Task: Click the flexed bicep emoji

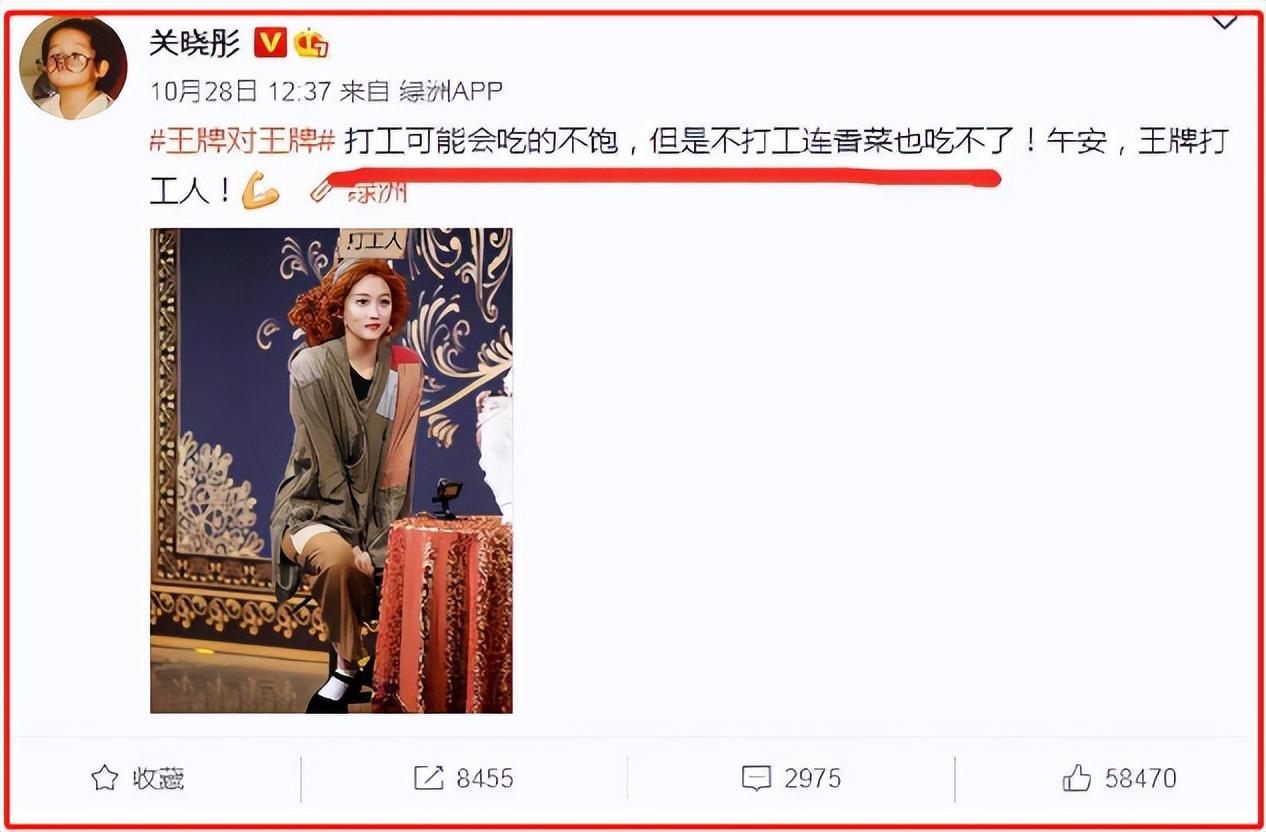Action: click(x=261, y=190)
